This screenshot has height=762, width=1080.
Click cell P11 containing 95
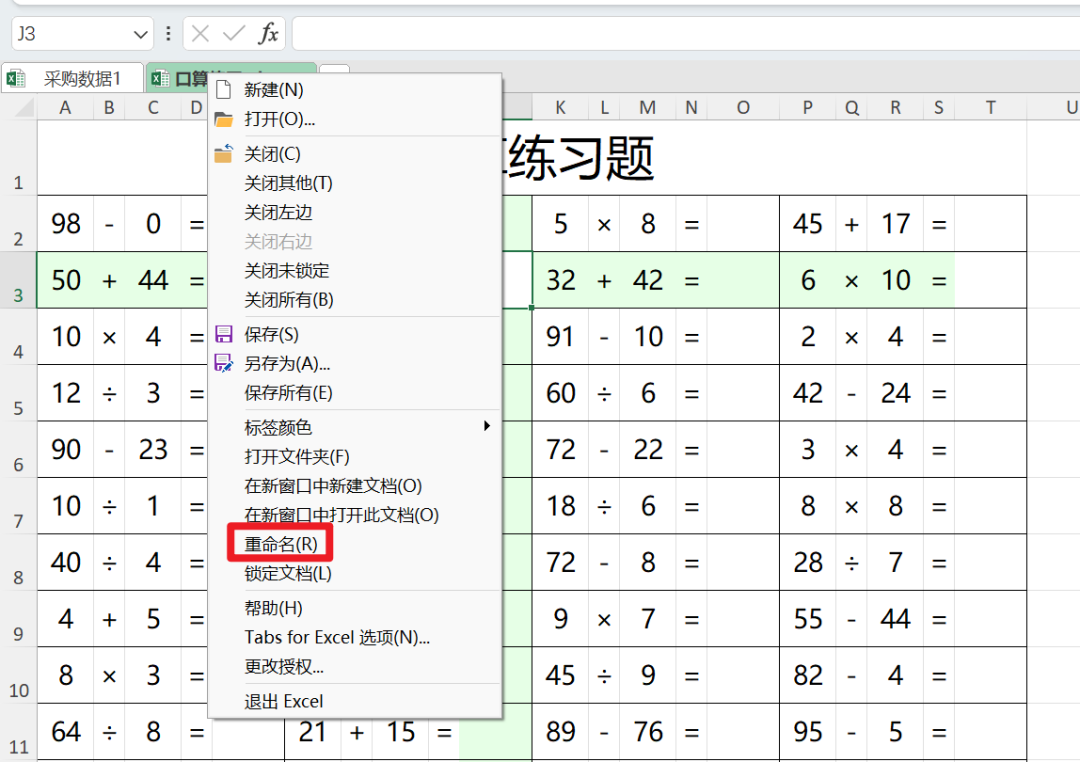tap(807, 732)
